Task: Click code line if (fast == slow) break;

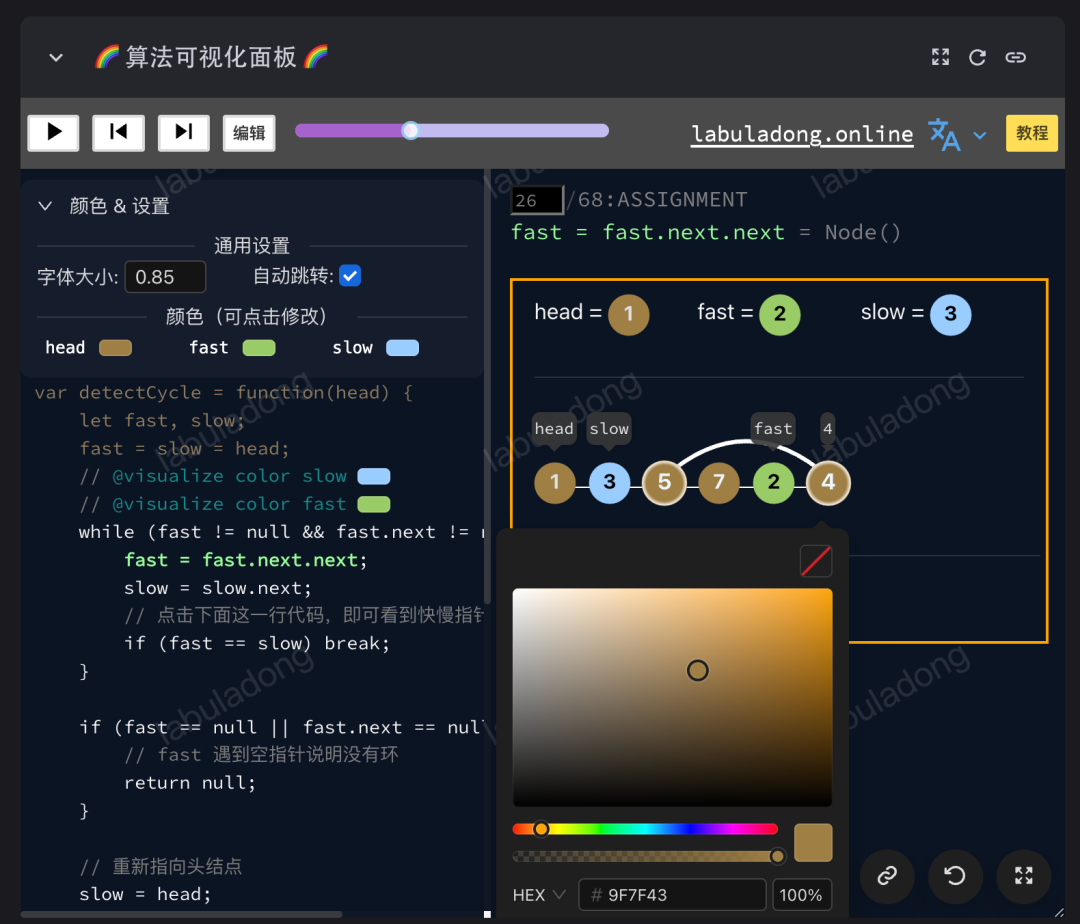Action: [x=257, y=644]
